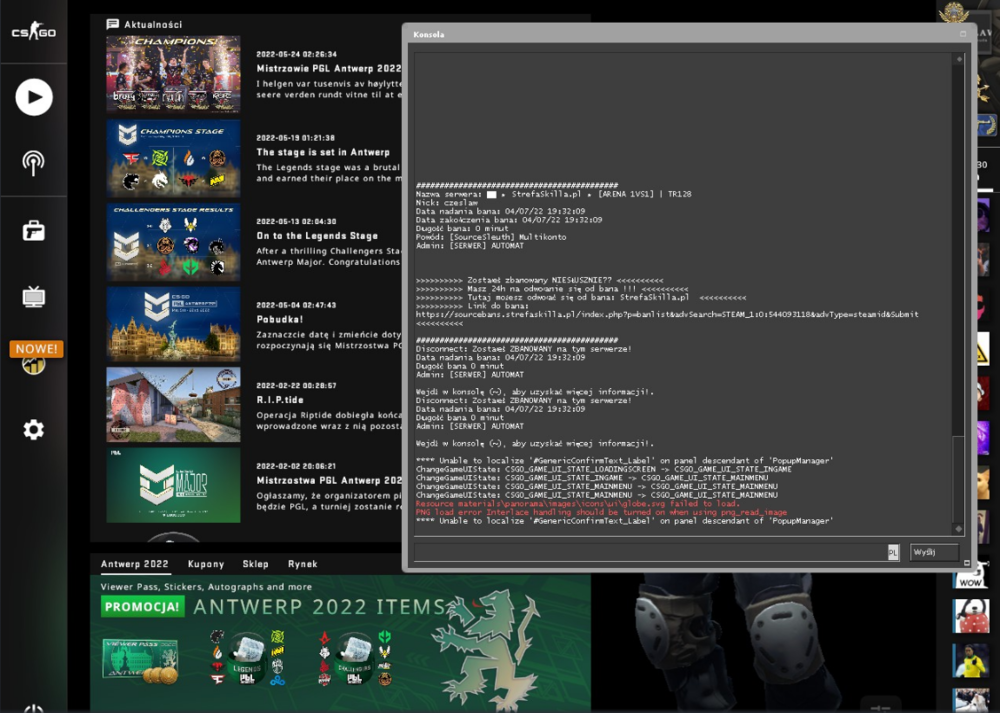This screenshot has height=713, width=1000.
Task: Click the red penguin friend avatar
Action: pos(971,615)
